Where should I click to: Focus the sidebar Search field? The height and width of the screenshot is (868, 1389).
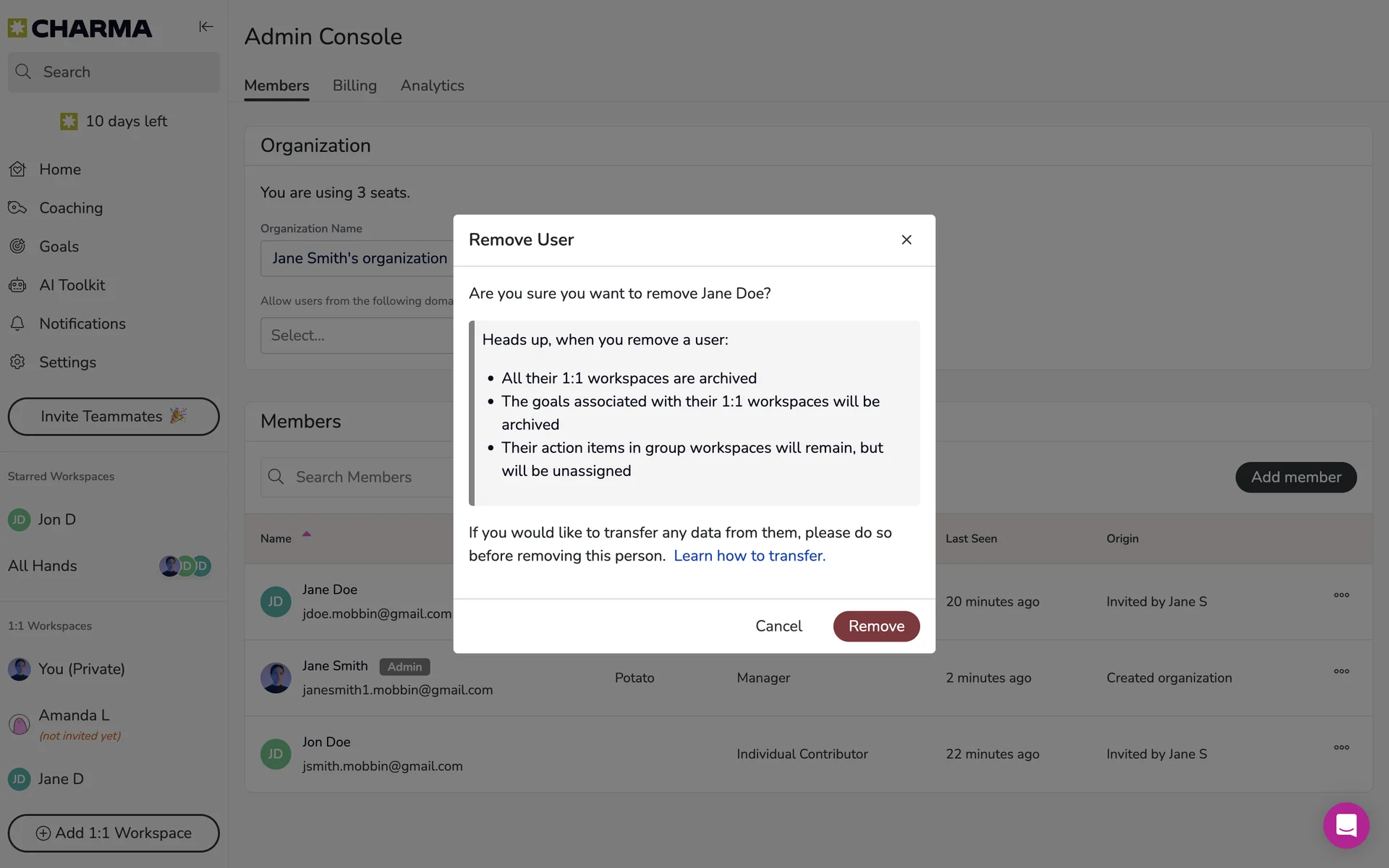point(114,72)
